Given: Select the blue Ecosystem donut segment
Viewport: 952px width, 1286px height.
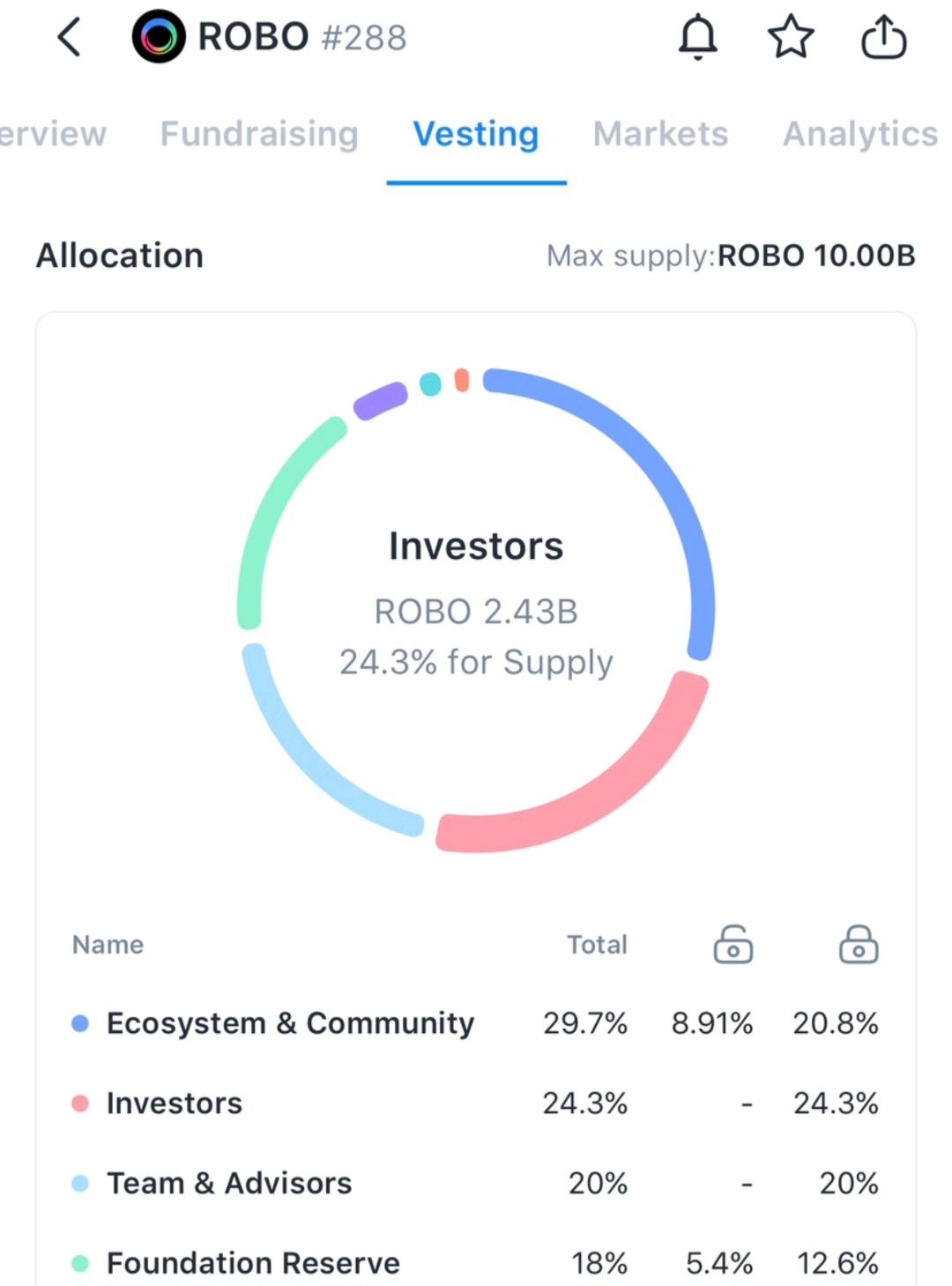Looking at the screenshot, I should click(654, 467).
